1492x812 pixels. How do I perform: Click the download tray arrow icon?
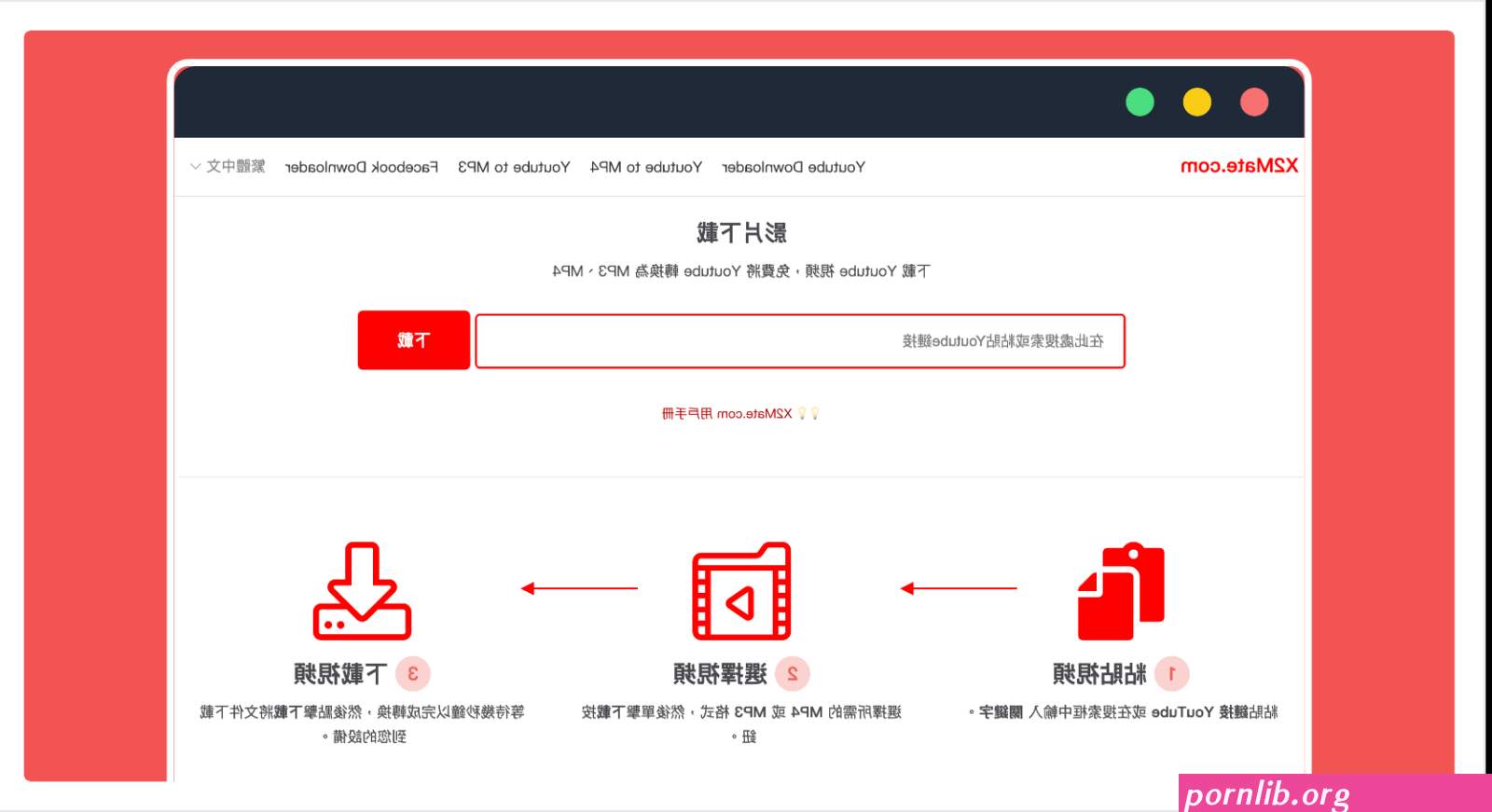tap(362, 590)
